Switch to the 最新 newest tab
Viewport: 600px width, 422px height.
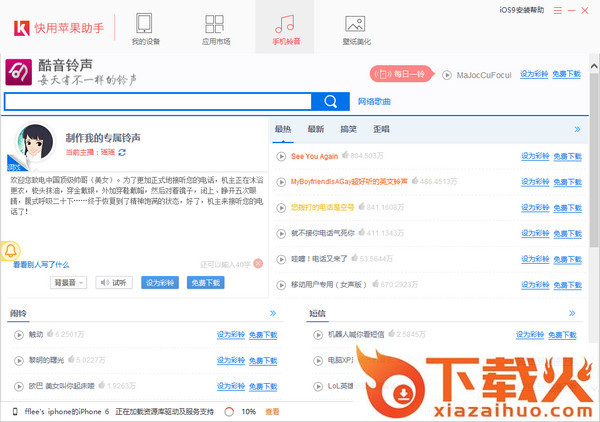pos(315,129)
